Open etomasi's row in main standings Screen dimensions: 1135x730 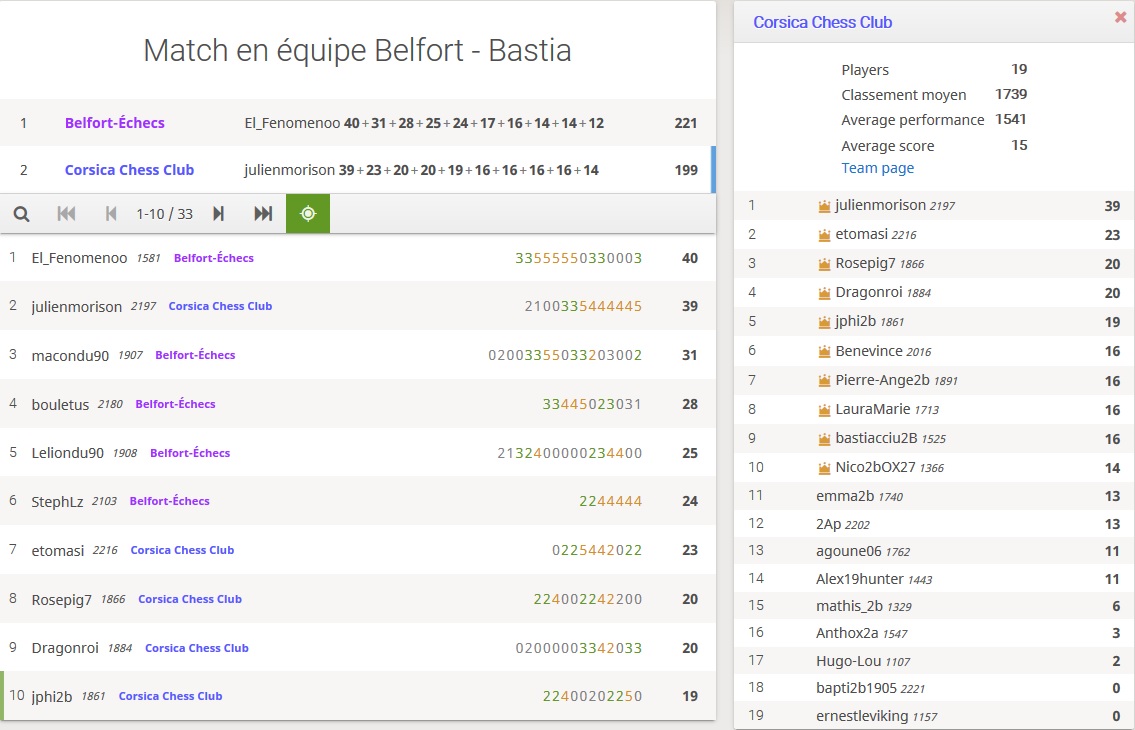pos(358,550)
